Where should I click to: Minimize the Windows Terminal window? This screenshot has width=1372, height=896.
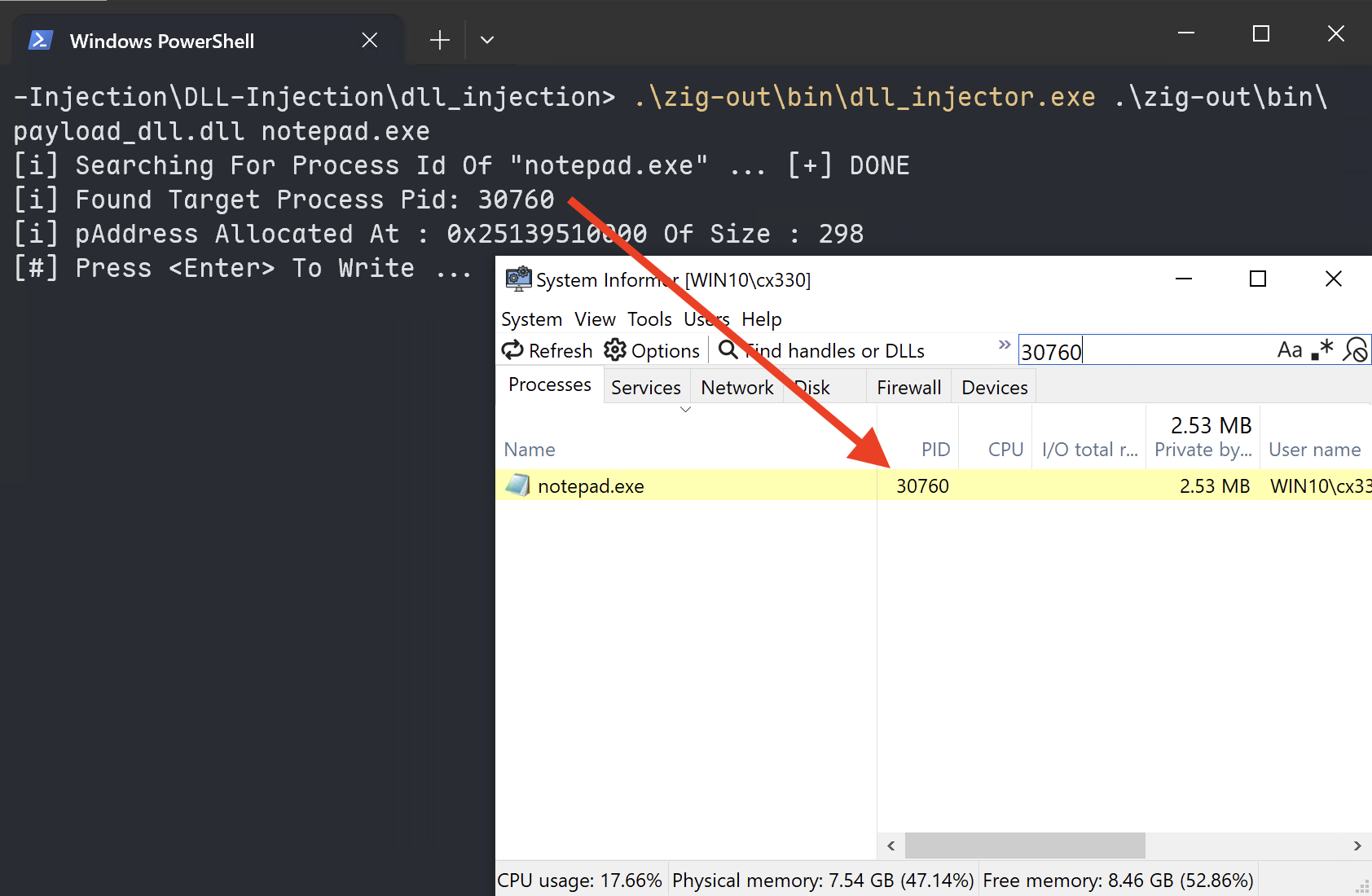pyautogui.click(x=1186, y=33)
